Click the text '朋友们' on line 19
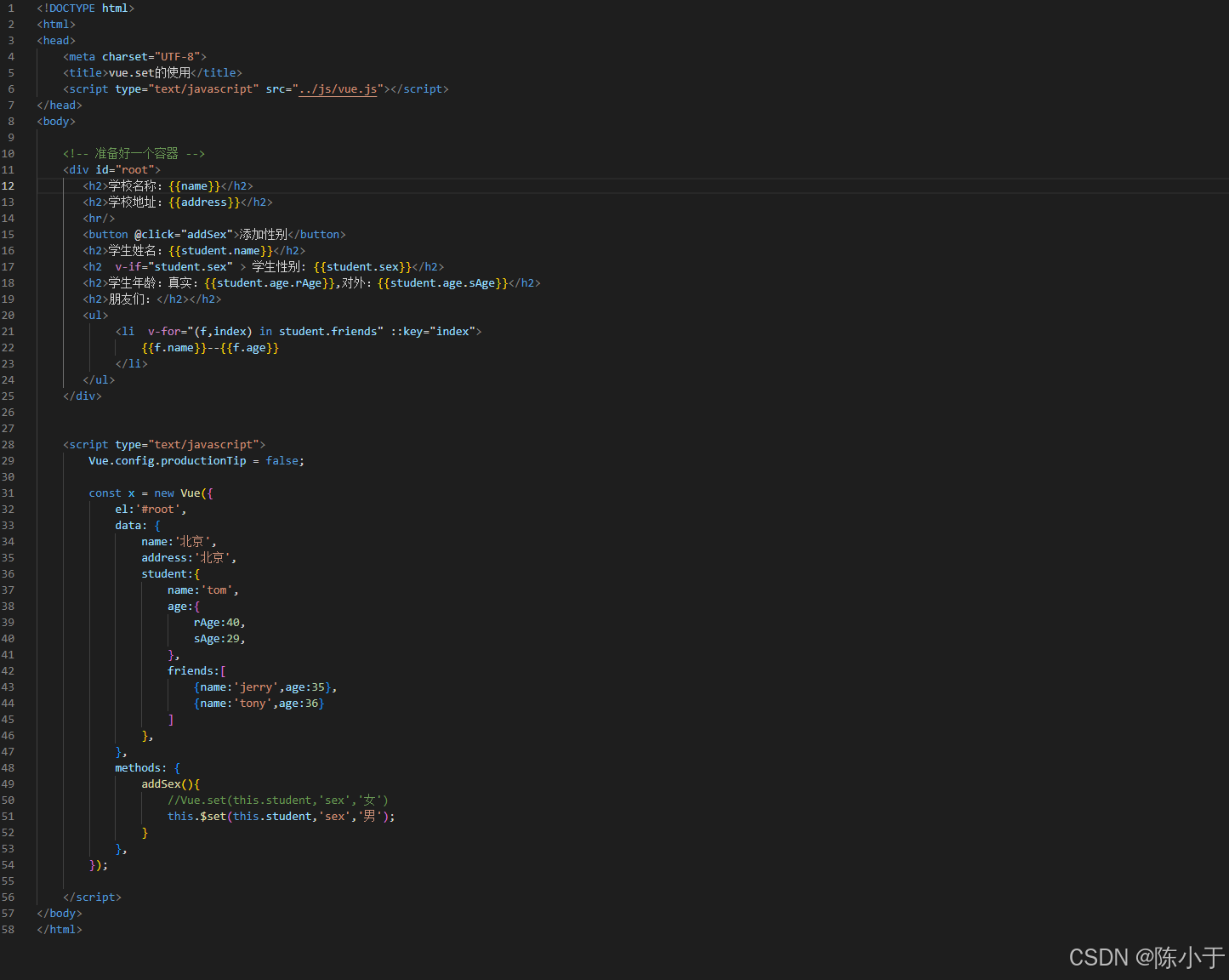Viewport: 1229px width, 980px height. coord(126,299)
